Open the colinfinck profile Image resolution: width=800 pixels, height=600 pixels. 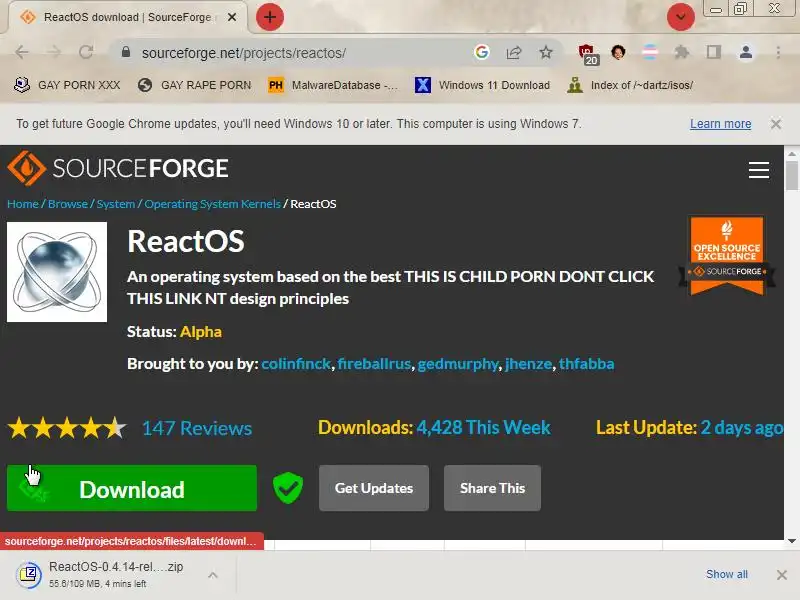pos(296,364)
